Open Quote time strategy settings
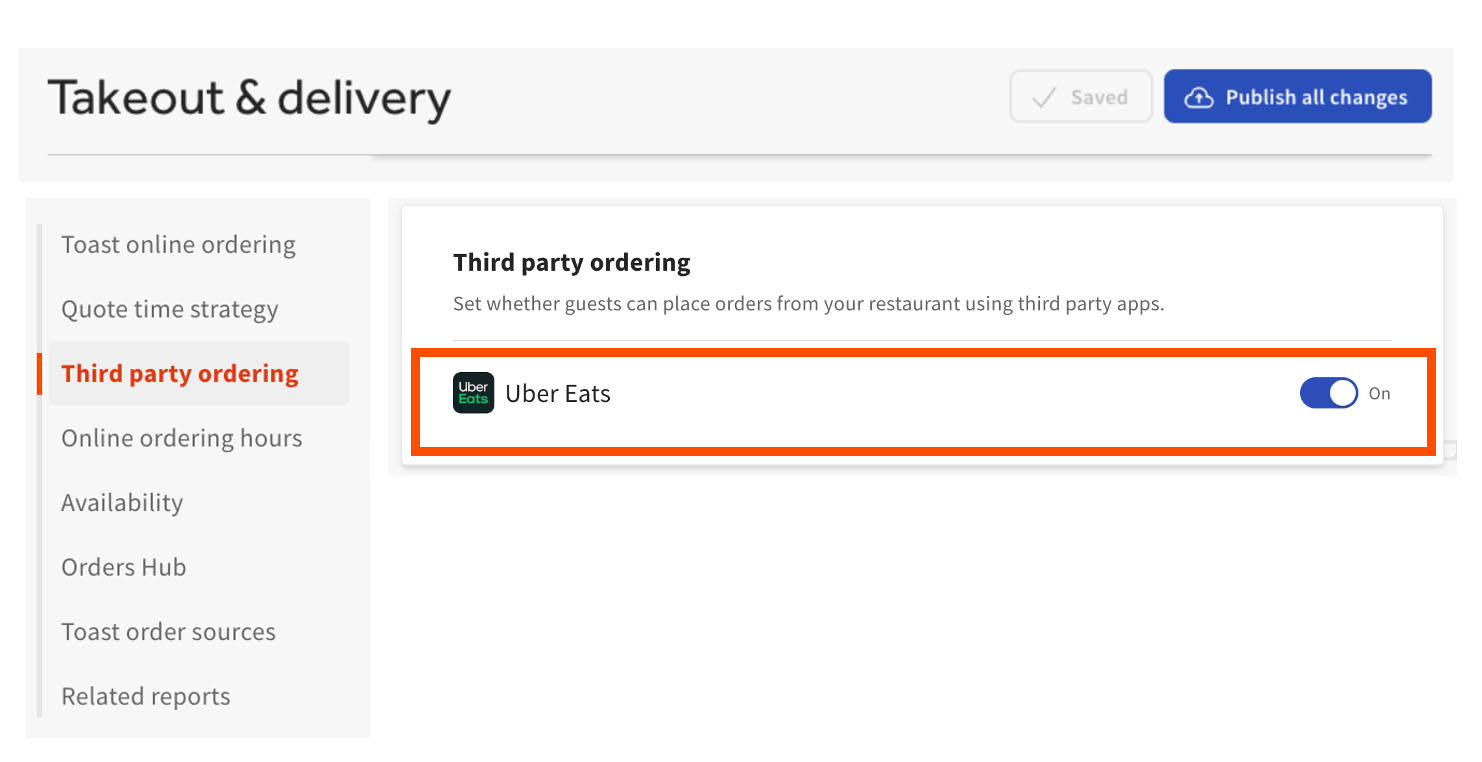 [x=170, y=309]
